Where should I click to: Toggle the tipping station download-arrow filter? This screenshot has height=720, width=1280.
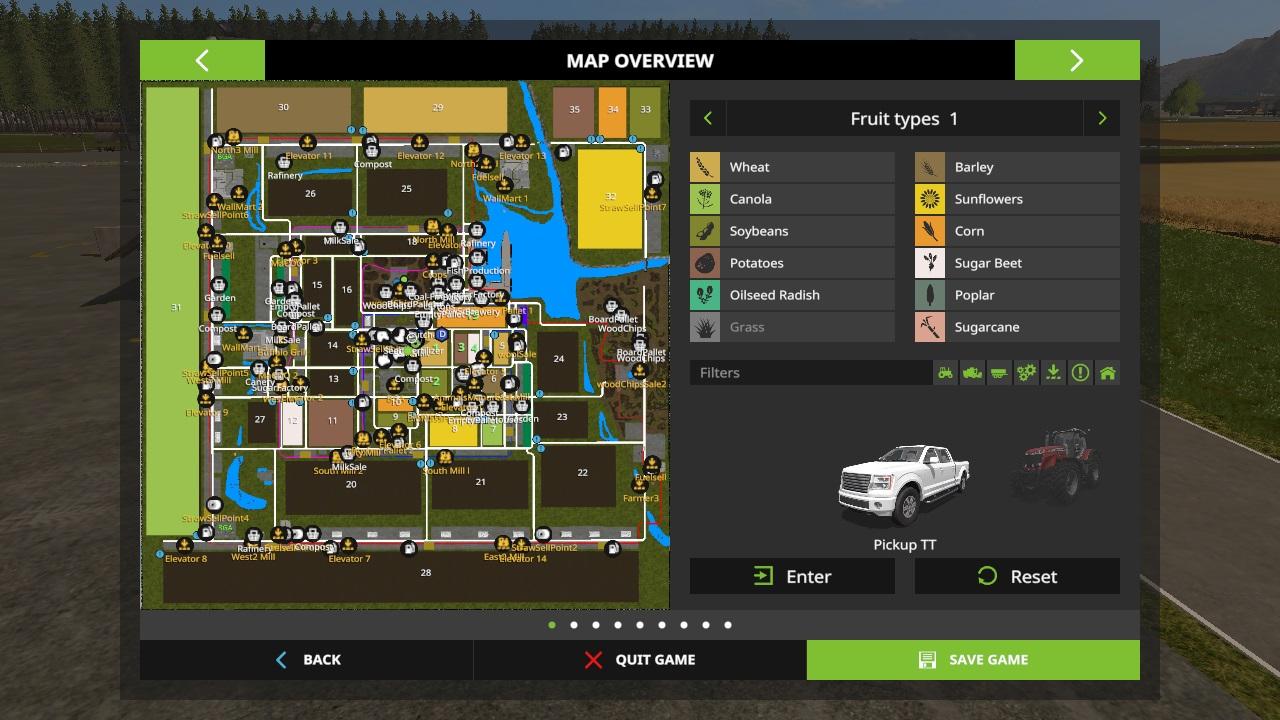[1053, 373]
